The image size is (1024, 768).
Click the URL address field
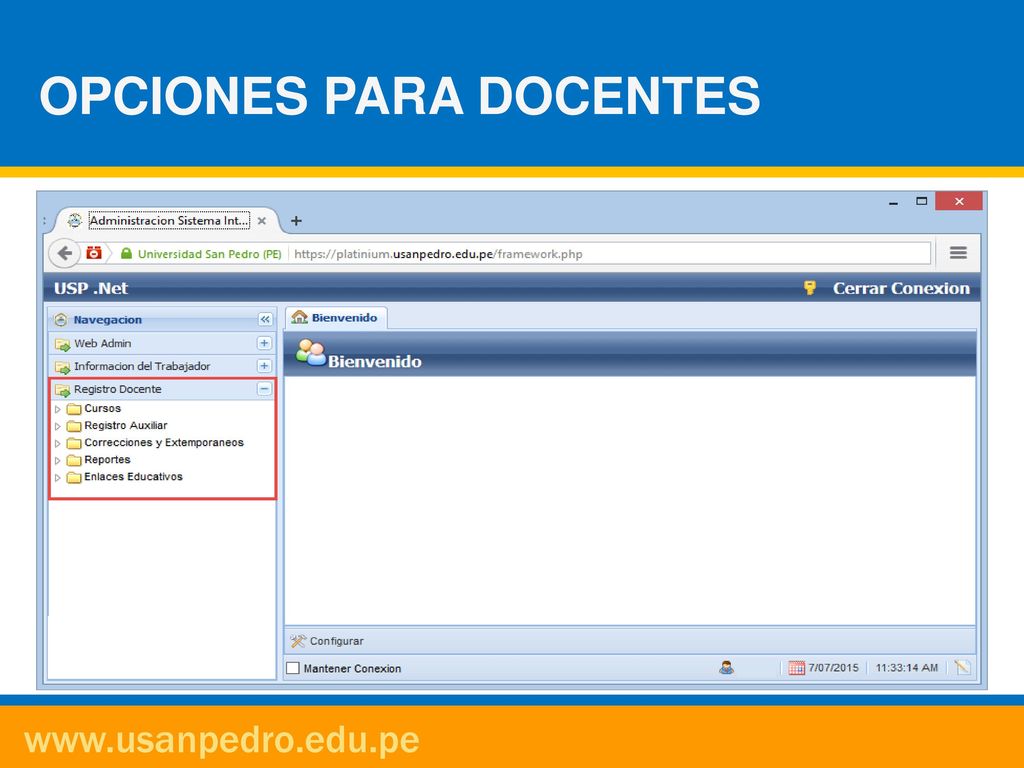point(611,253)
